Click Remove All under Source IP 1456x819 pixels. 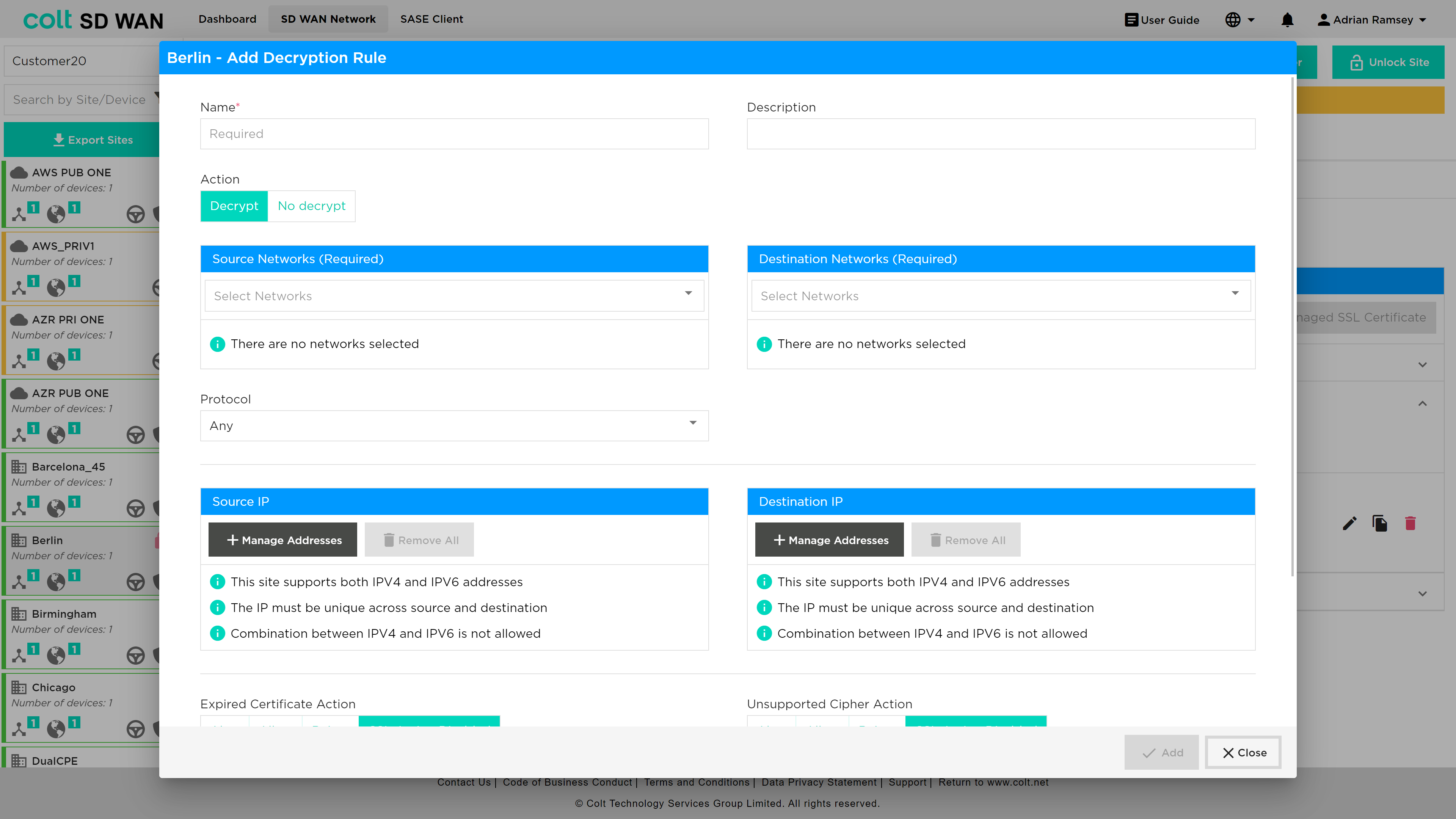[419, 540]
